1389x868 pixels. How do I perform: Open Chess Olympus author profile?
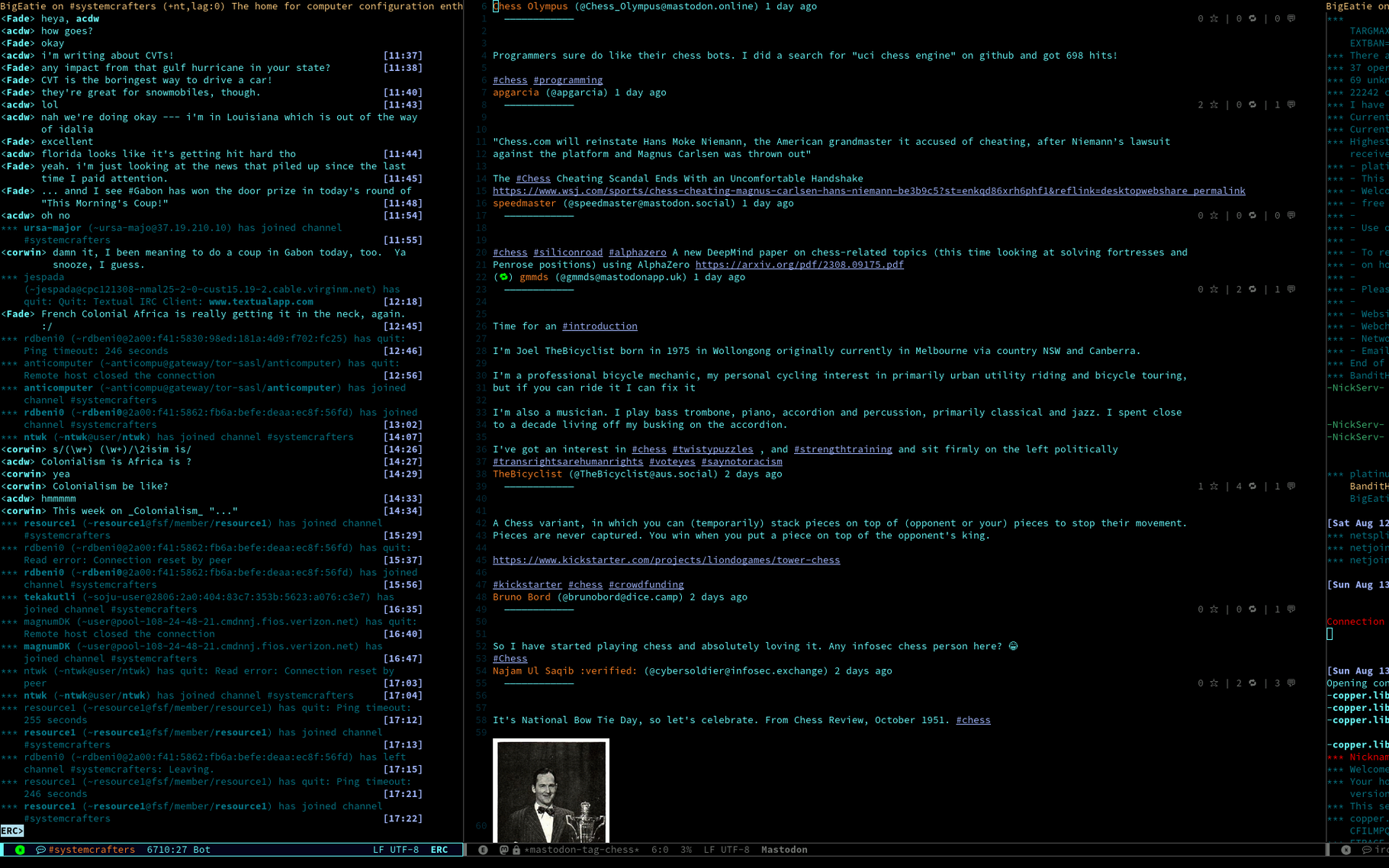coord(530,6)
